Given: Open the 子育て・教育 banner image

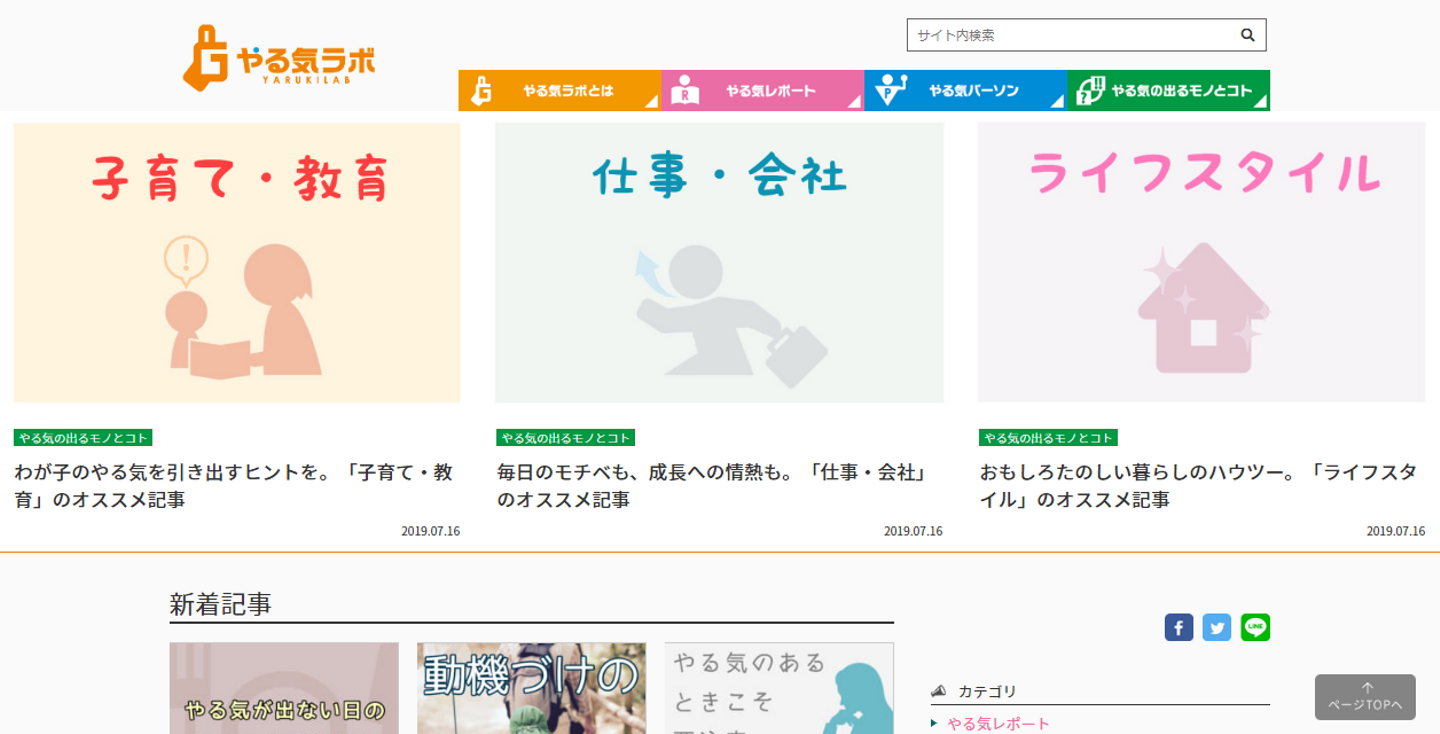Looking at the screenshot, I should (237, 262).
